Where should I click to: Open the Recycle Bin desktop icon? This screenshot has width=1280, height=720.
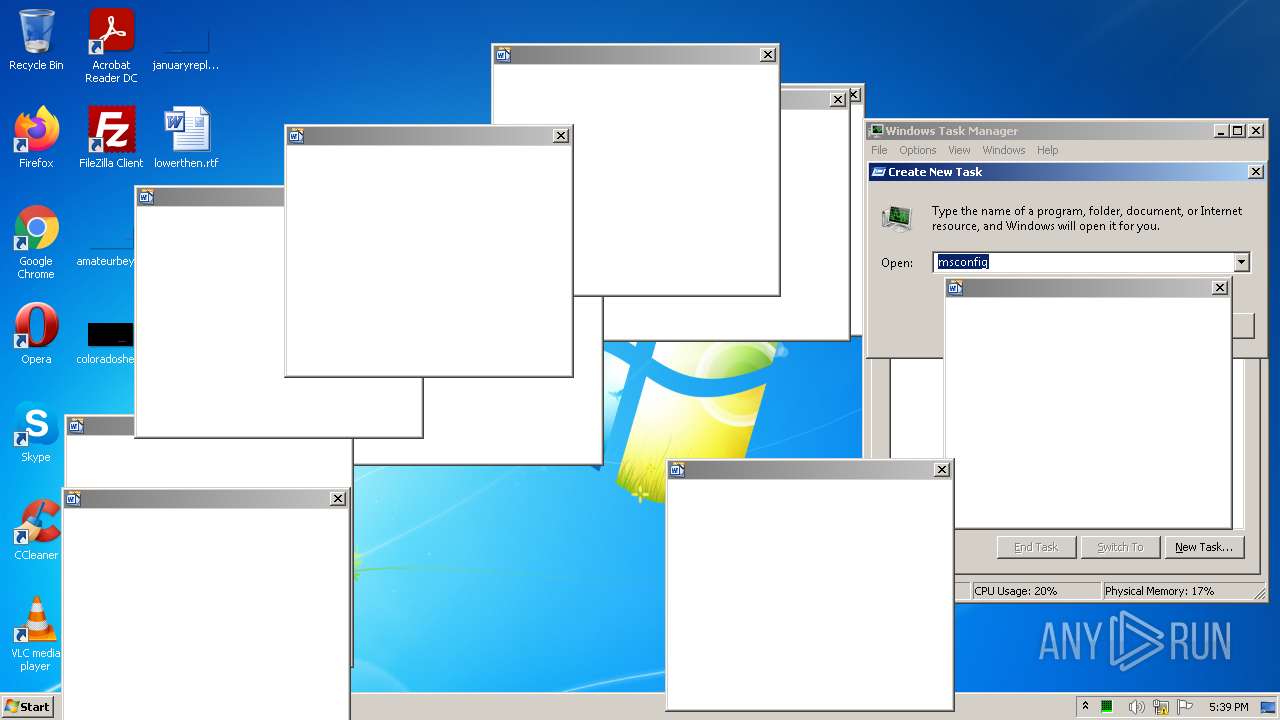click(36, 40)
